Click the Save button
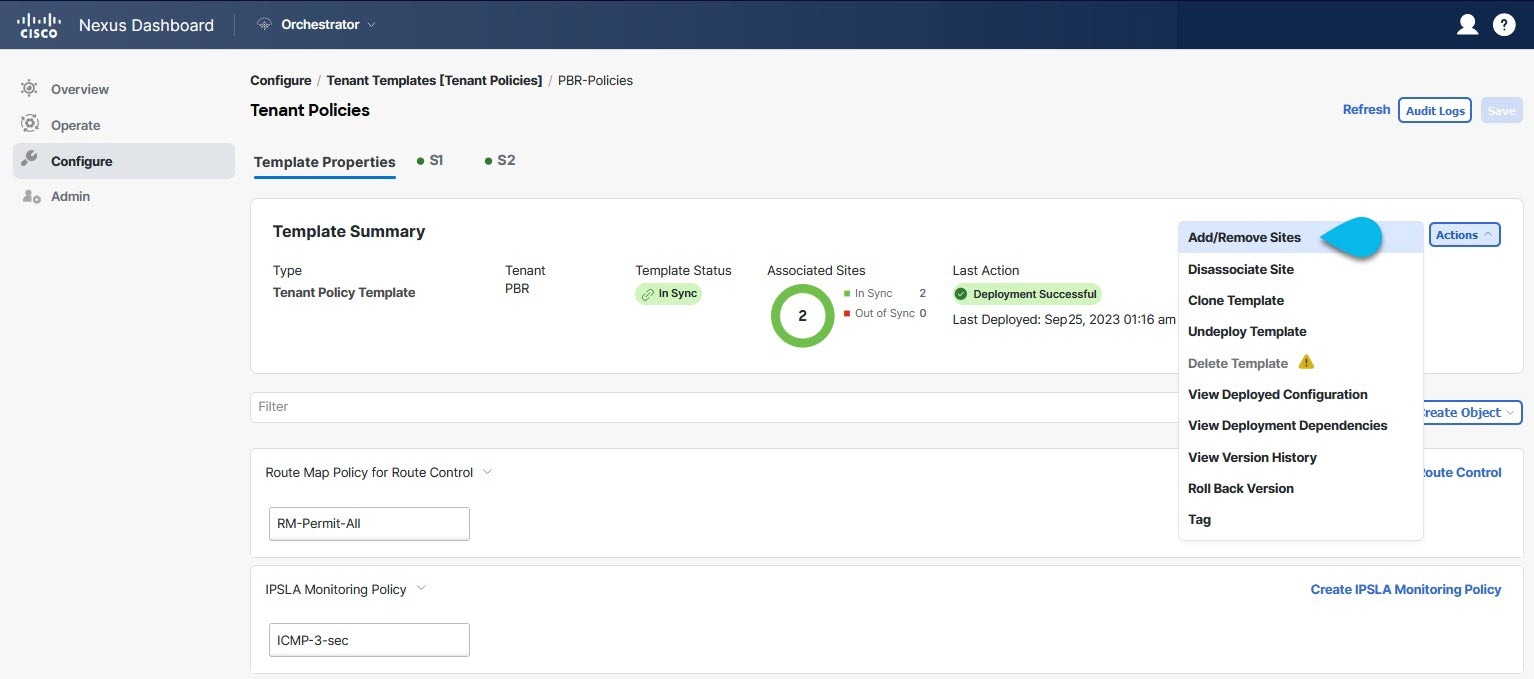1534x679 pixels. [x=1501, y=110]
